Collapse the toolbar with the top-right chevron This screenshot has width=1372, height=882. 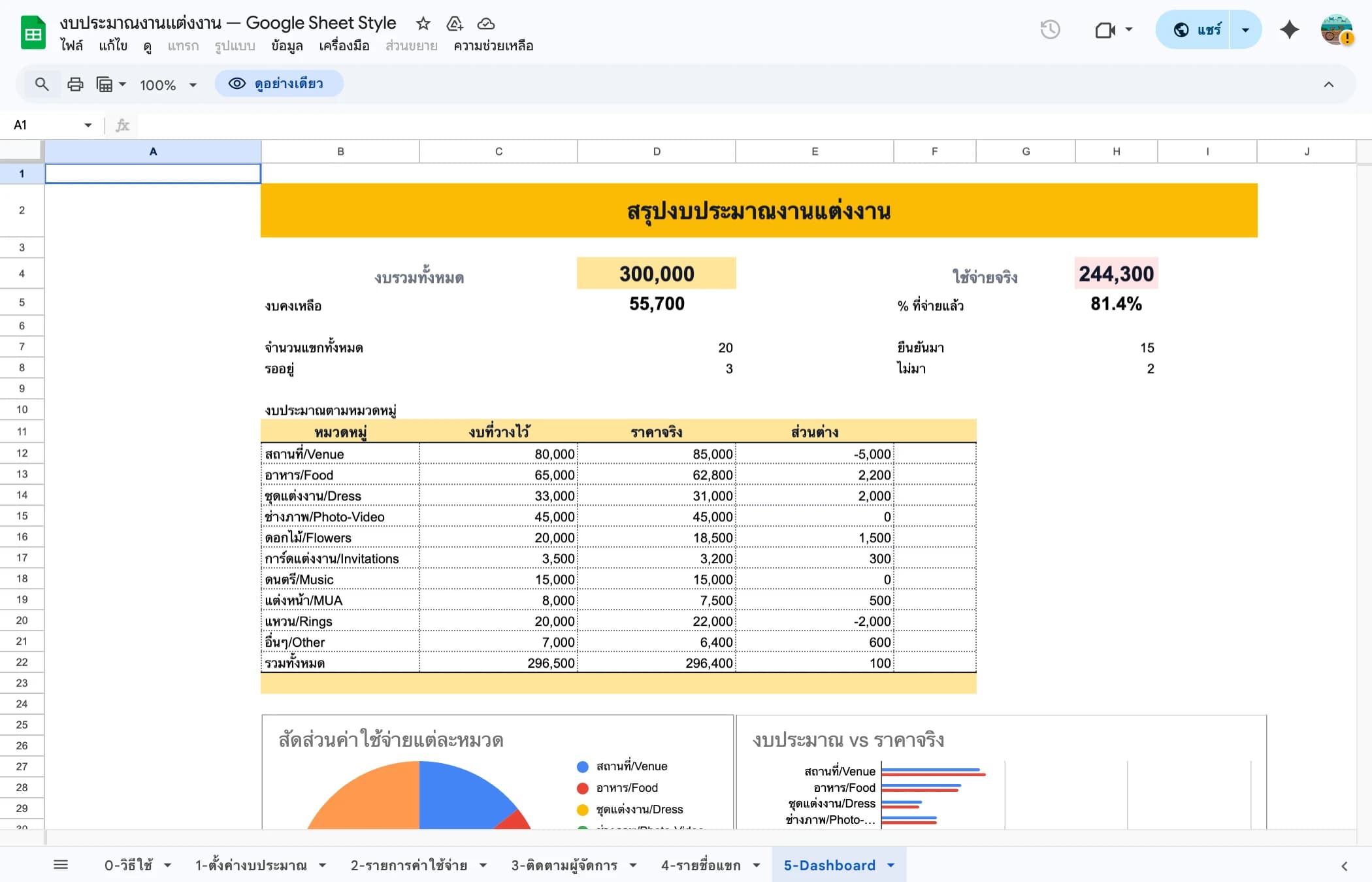(x=1329, y=84)
